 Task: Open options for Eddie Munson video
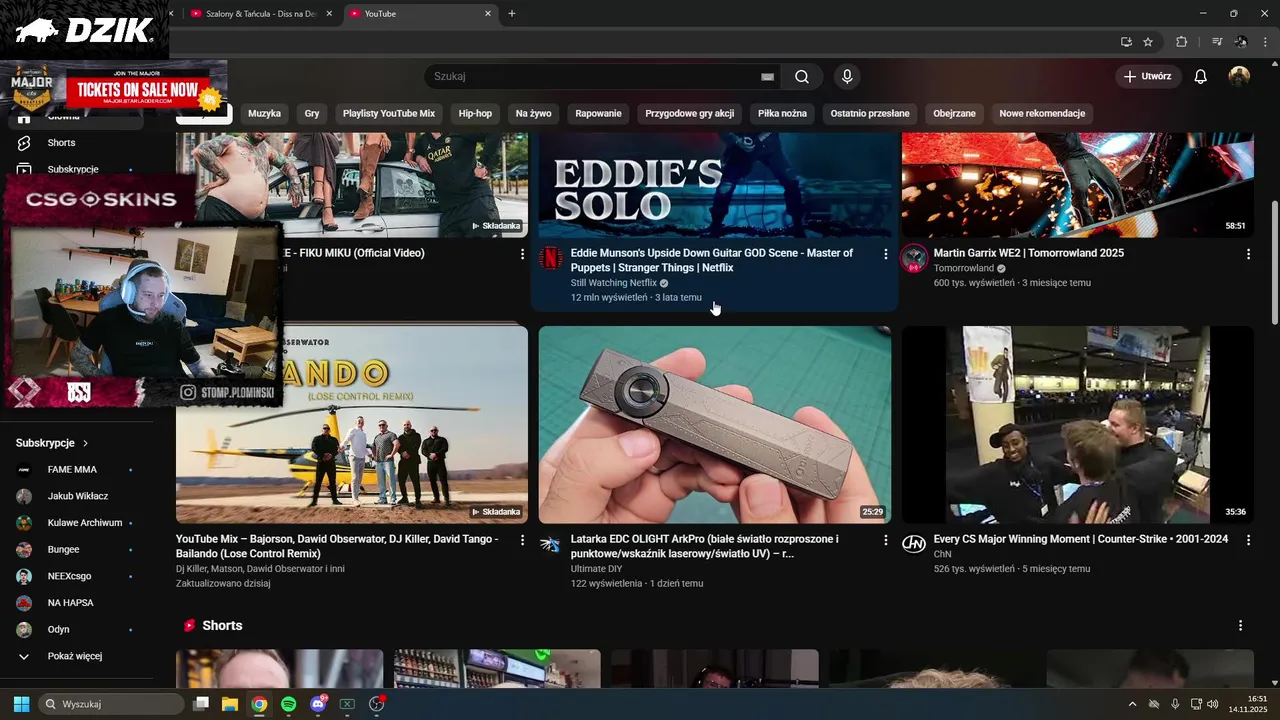[x=885, y=254]
